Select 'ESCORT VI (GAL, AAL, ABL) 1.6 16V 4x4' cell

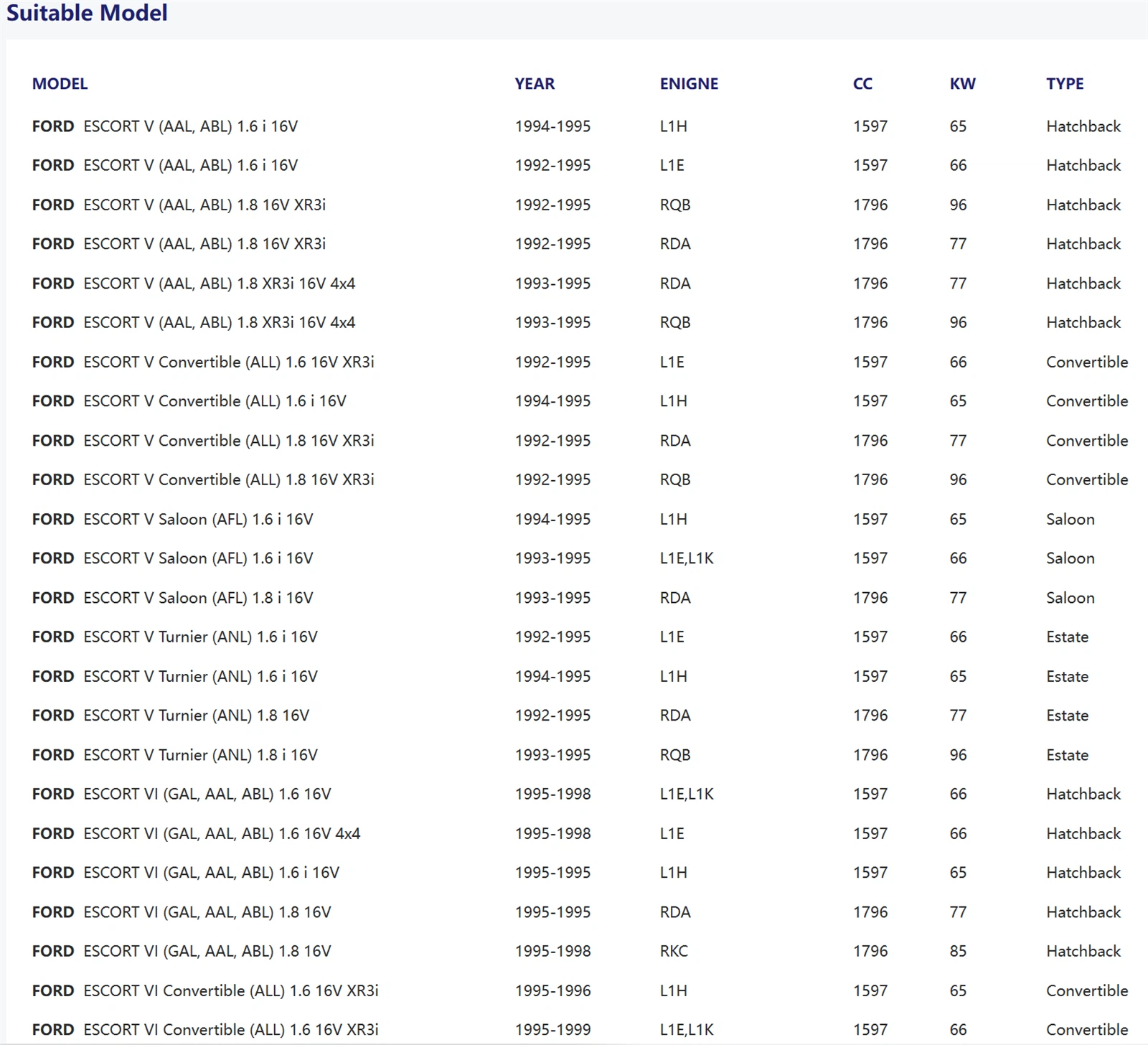[x=222, y=833]
